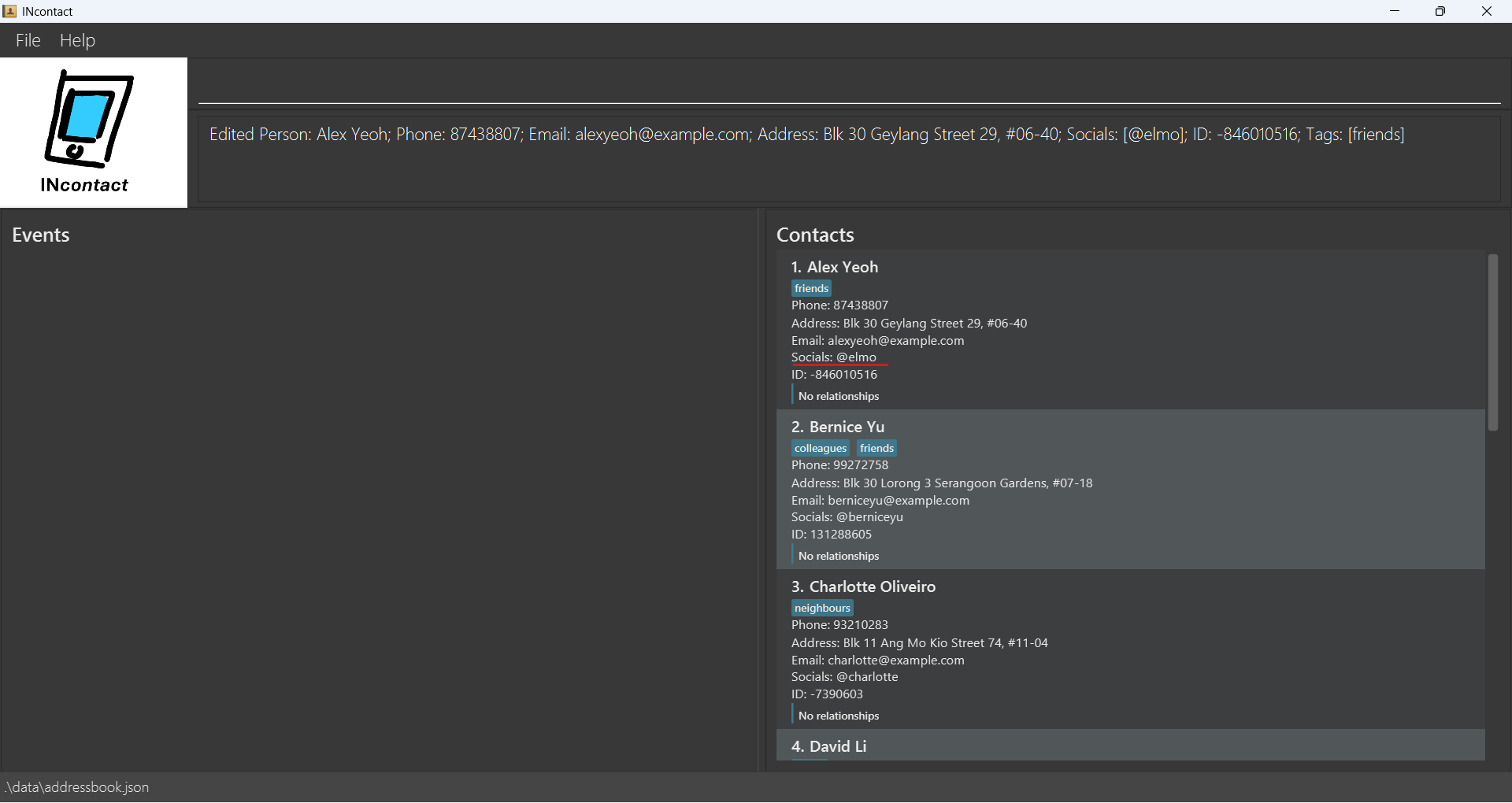Click the Events panel heading
The width and height of the screenshot is (1512, 803).
tap(41, 235)
